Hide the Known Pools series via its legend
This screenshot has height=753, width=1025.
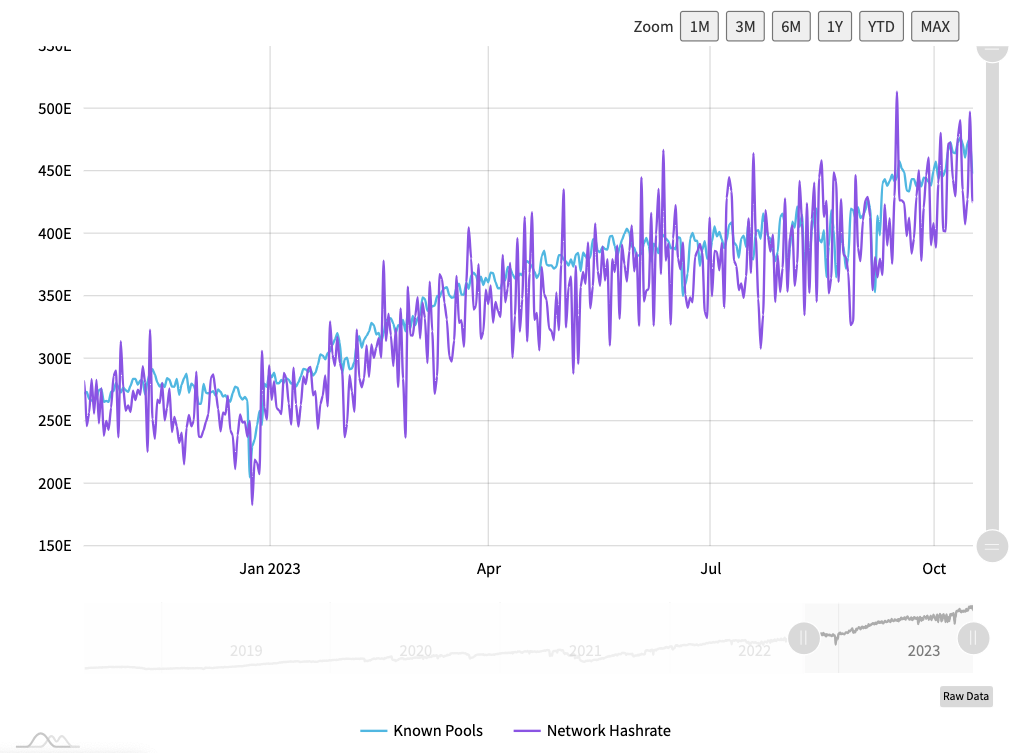[422, 731]
